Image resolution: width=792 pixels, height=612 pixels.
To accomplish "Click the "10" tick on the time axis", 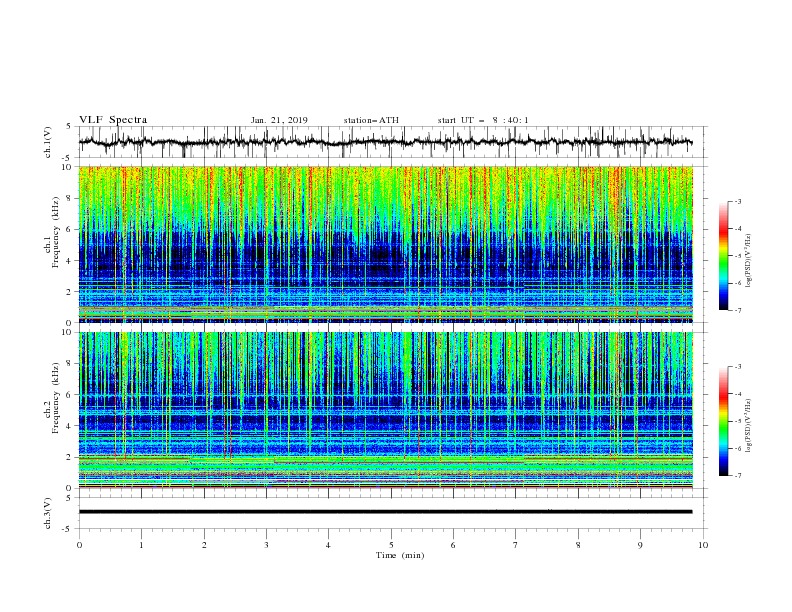I will (703, 545).
